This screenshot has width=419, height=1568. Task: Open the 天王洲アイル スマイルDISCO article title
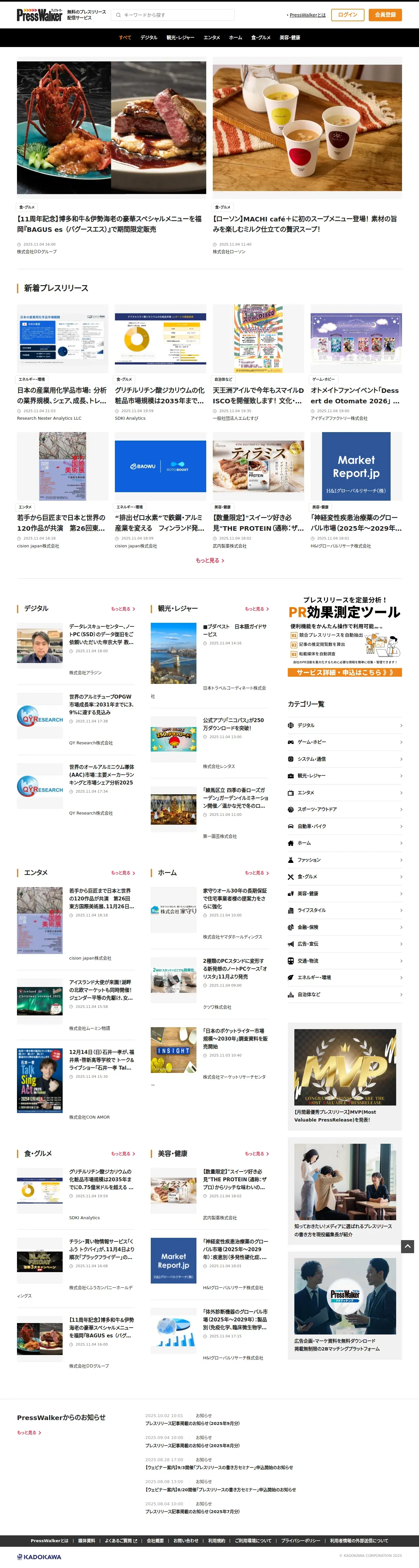(x=258, y=396)
